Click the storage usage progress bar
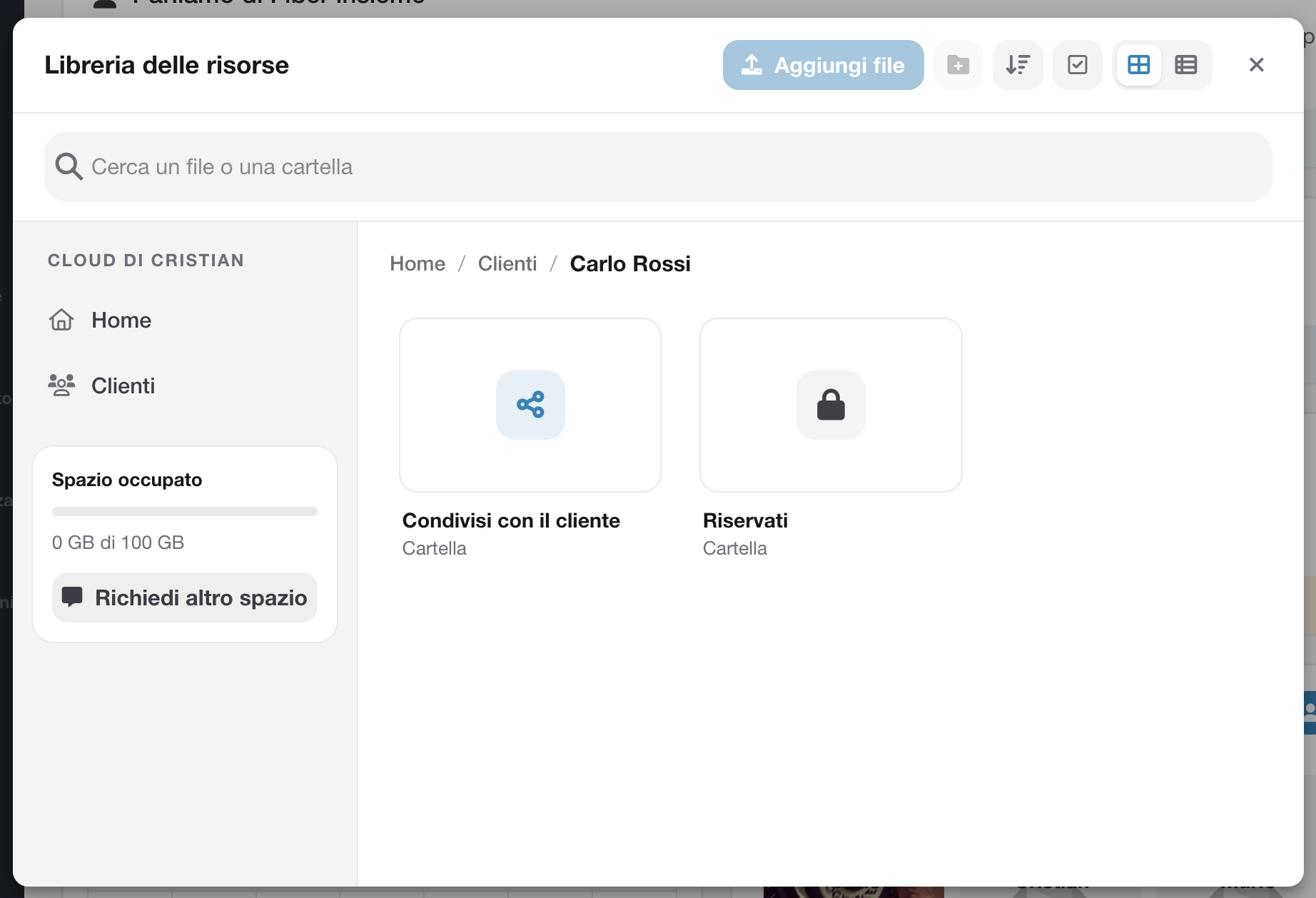The width and height of the screenshot is (1316, 898). pyautogui.click(x=185, y=511)
